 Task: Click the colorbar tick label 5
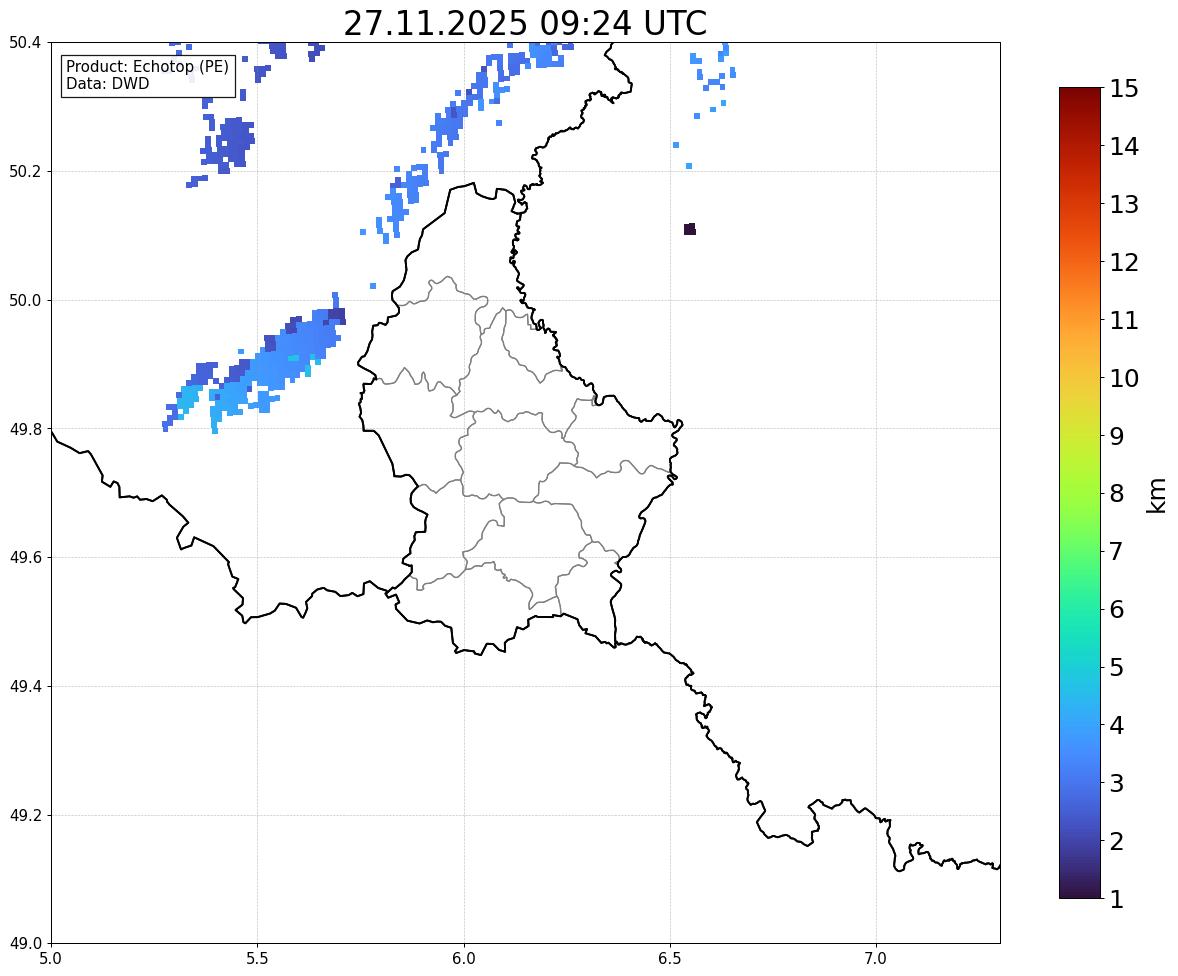(1117, 667)
